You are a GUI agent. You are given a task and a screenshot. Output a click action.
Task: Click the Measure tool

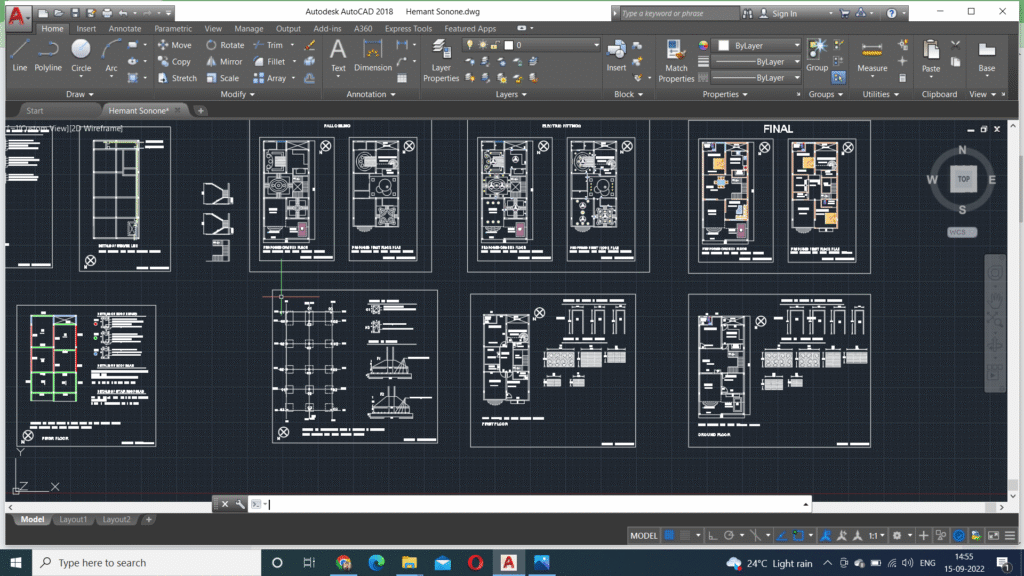point(872,56)
